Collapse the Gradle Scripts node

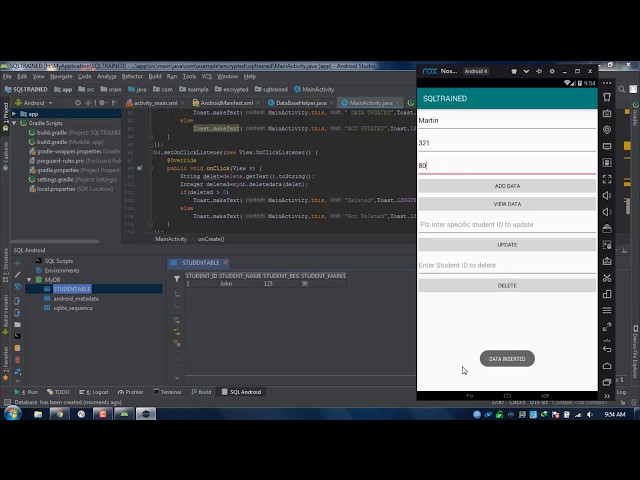coord(14,123)
